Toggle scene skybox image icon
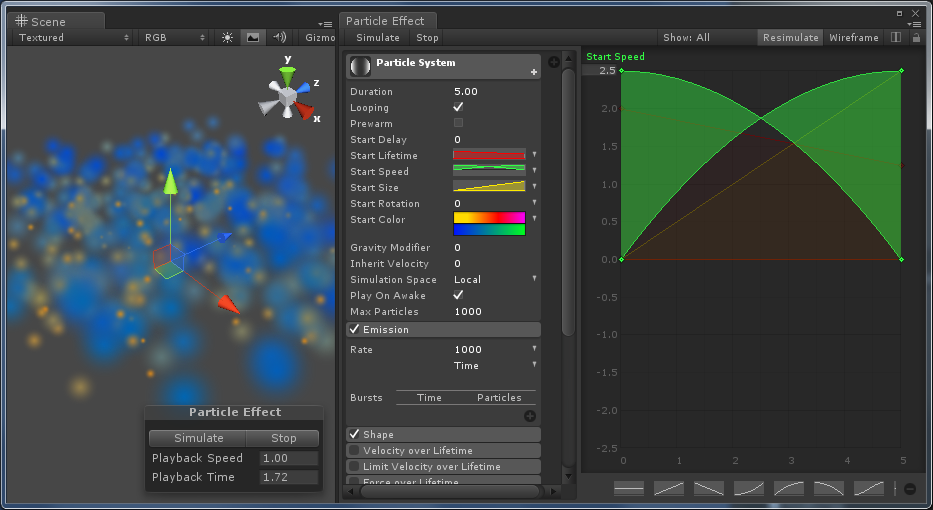Viewport: 933px width, 510px height. click(x=253, y=37)
